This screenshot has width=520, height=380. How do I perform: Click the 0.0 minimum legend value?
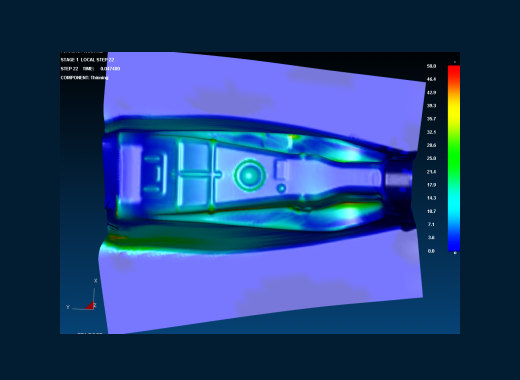[431, 251]
